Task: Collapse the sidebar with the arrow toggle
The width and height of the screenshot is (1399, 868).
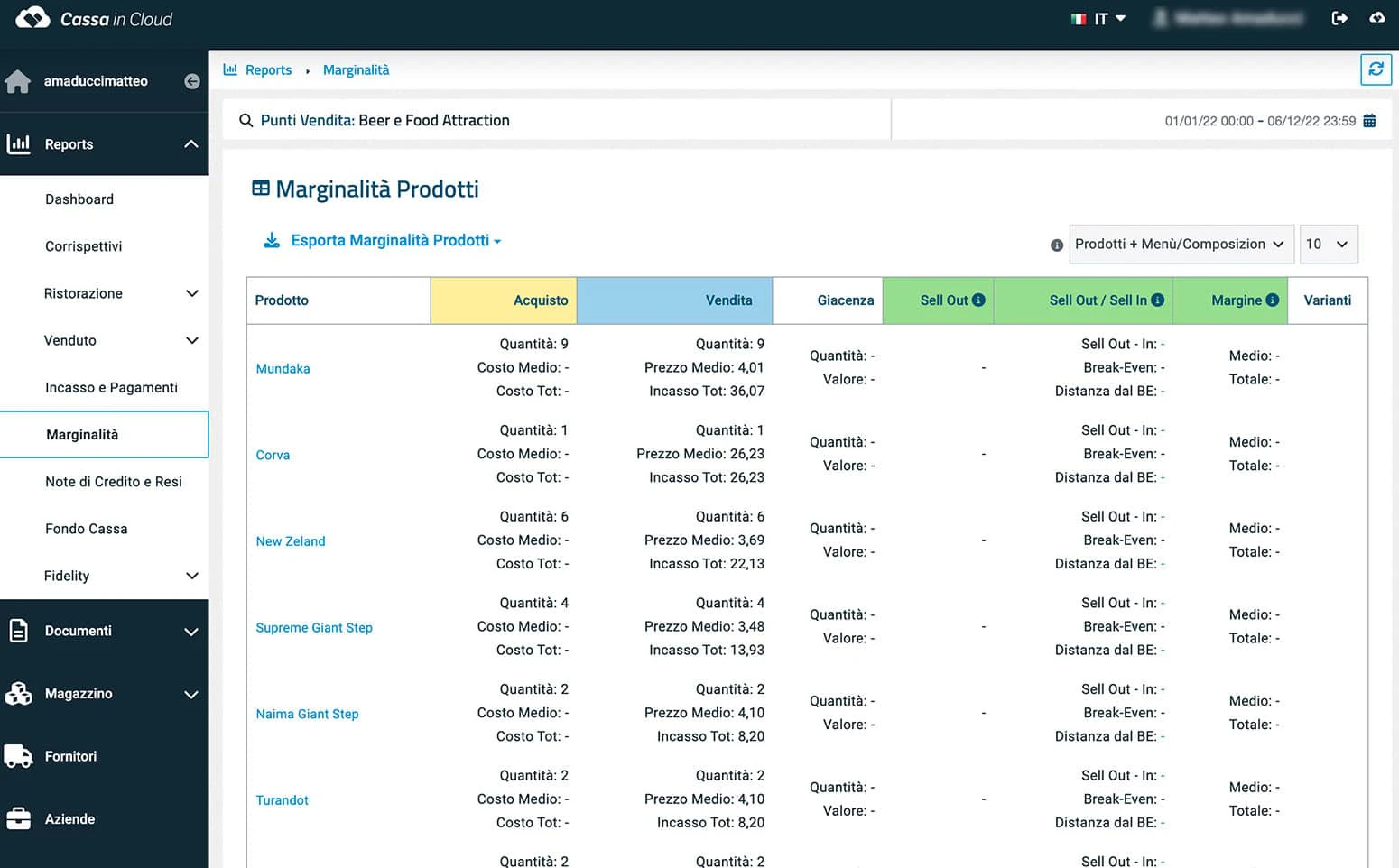Action: (x=191, y=80)
